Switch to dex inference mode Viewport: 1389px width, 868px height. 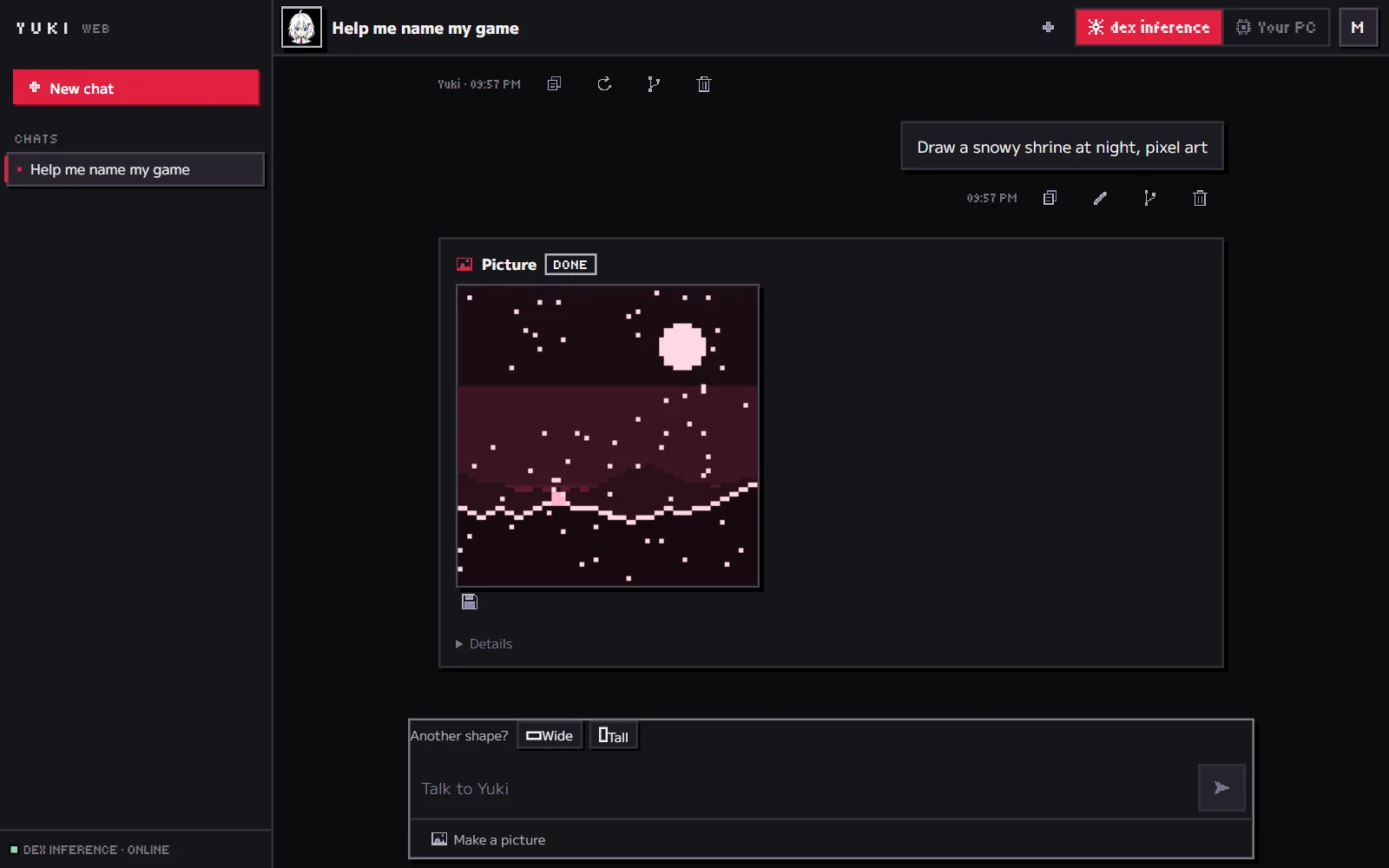point(1149,28)
